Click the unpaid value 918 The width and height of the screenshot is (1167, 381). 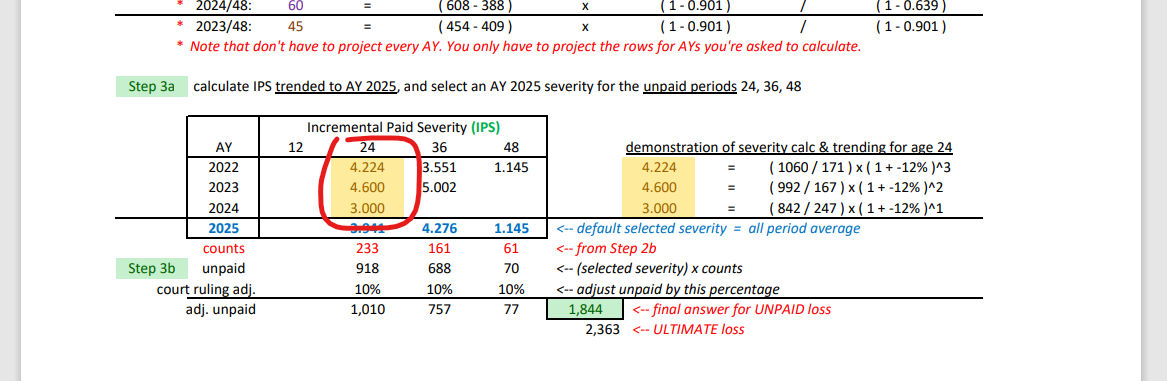368,269
